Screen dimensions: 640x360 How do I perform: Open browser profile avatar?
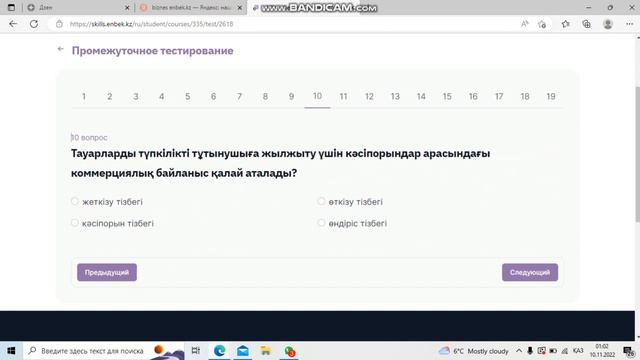(608, 24)
